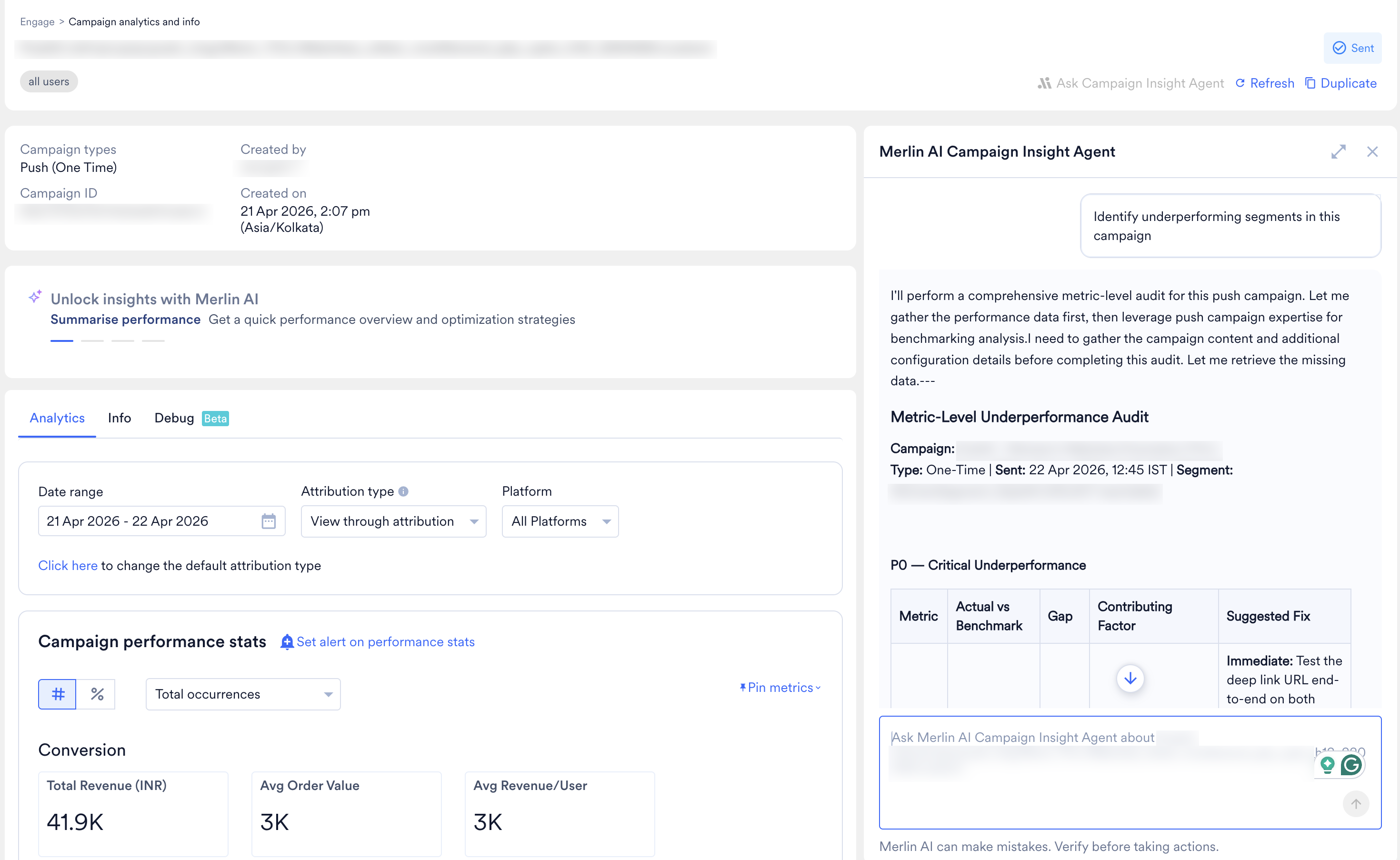Click the send arrow button in chat
This screenshot has width=1400, height=860.
pos(1356,804)
